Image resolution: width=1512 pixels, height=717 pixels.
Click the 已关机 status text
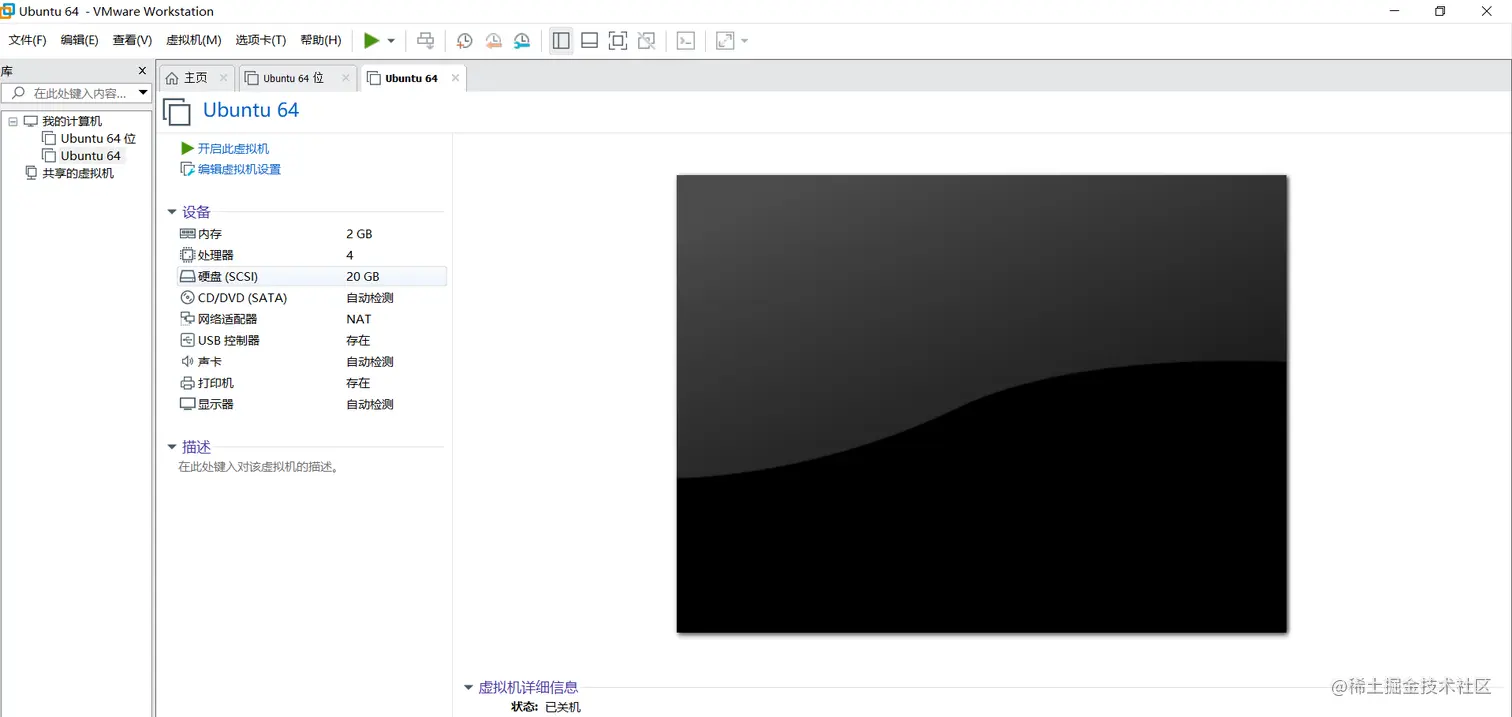562,707
